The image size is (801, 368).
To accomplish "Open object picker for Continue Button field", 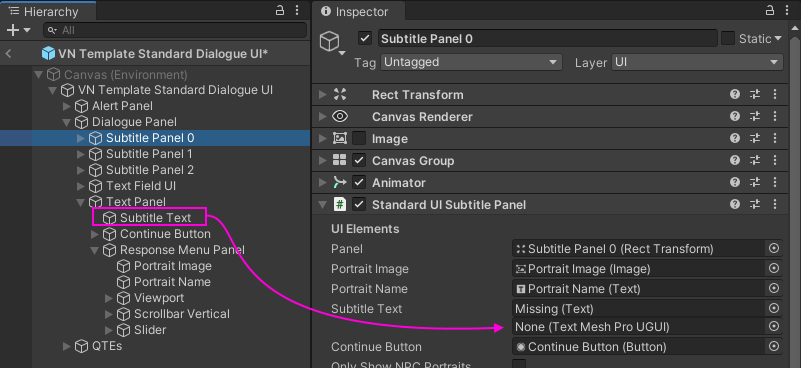I will (774, 347).
